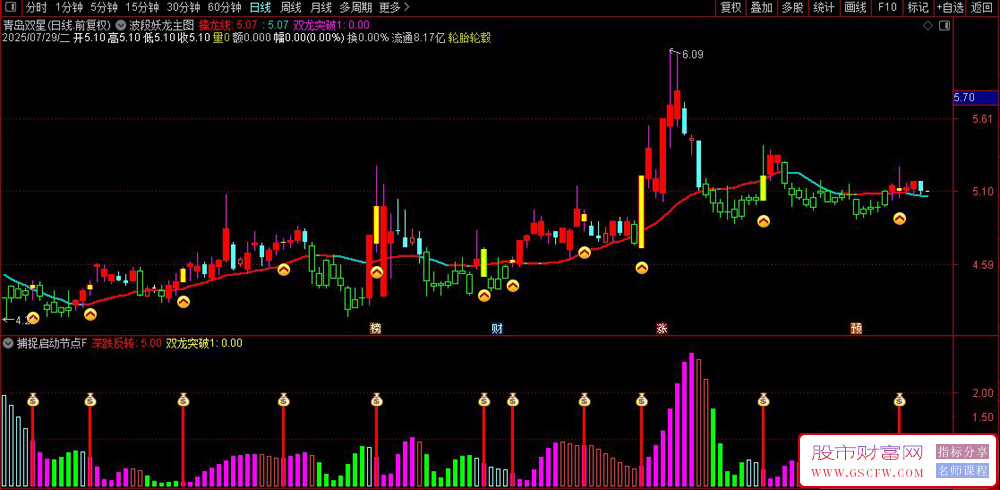The width and height of the screenshot is (1000, 490).
Task: Click the 擒龙线: 5.07 value
Action: [228, 26]
